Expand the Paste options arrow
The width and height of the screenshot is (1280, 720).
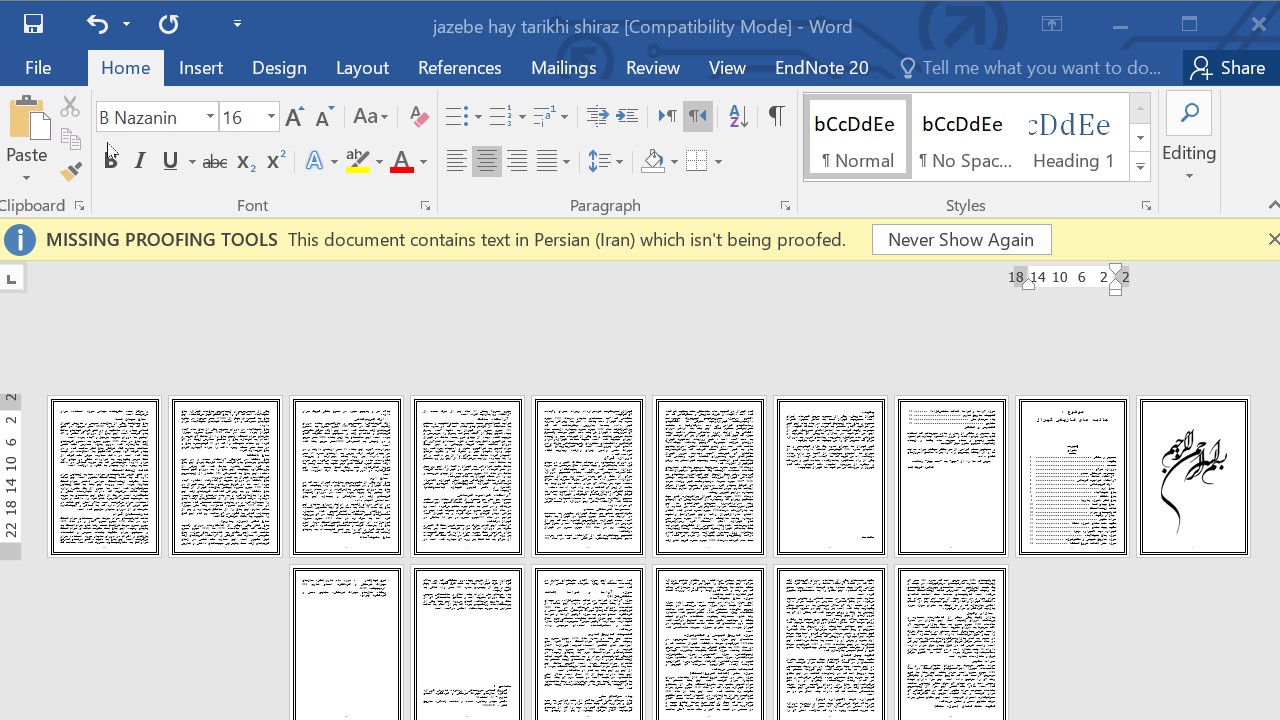27,178
